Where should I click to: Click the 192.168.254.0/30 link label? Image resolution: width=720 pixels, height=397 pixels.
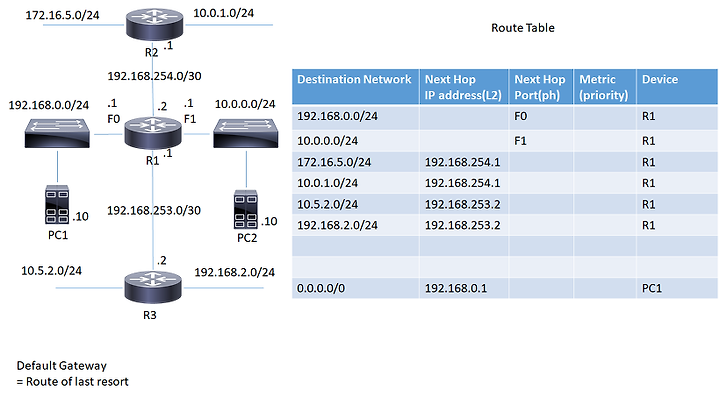(154, 76)
